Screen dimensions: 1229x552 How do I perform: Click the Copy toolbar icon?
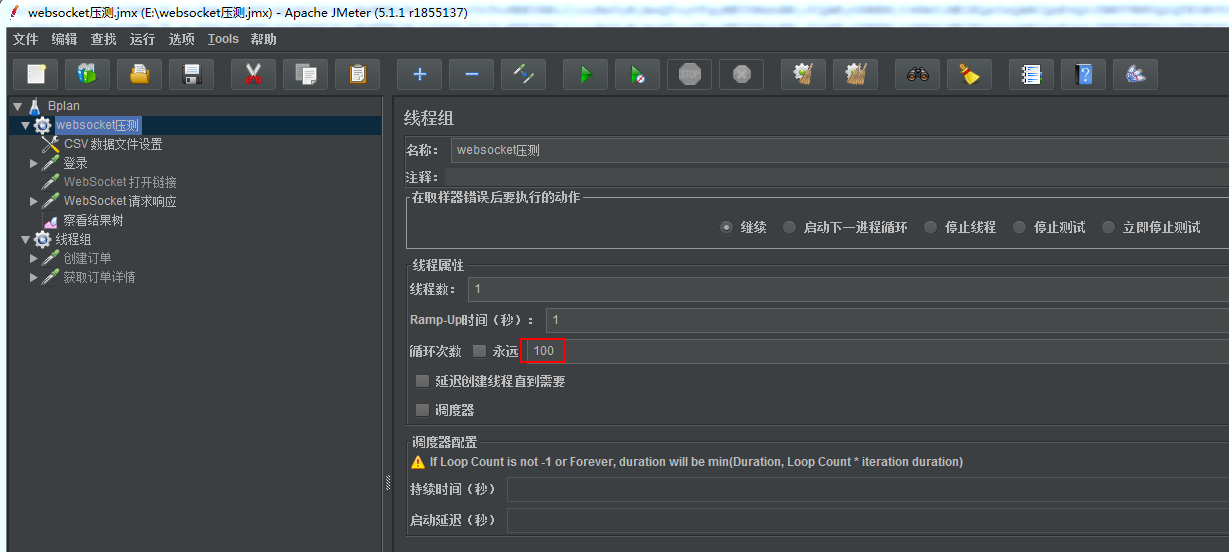[x=306, y=74]
